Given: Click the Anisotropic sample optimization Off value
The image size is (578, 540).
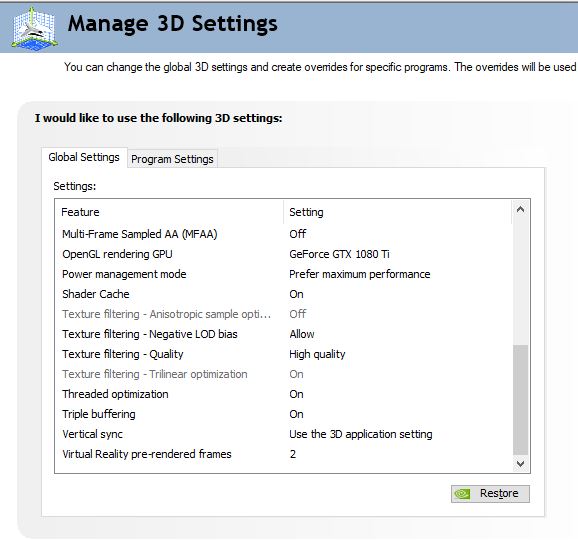Looking at the screenshot, I should click(297, 314).
